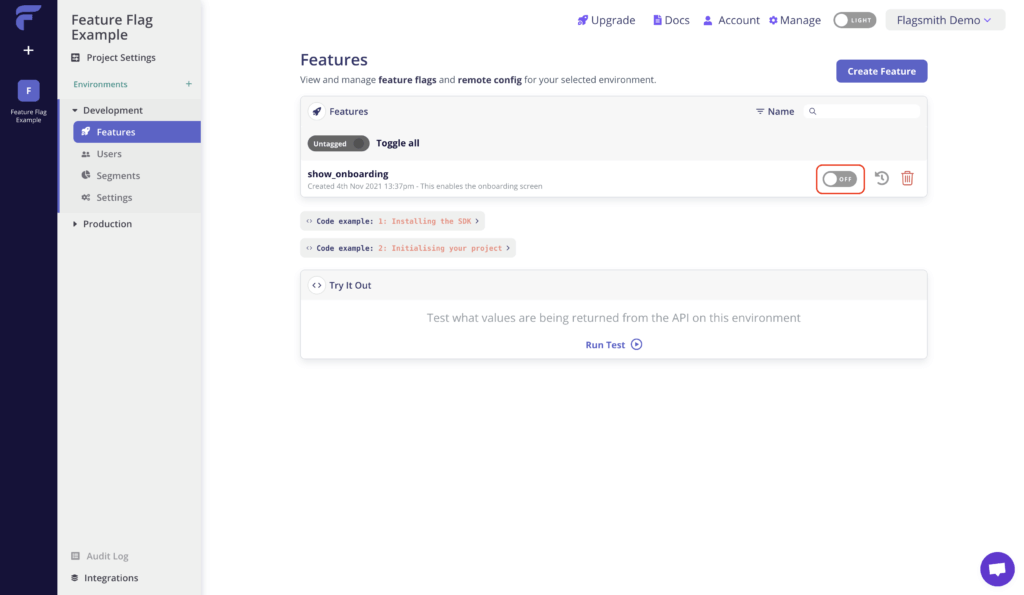This screenshot has width=1024, height=595.
Task: Open the Account page
Action: click(x=731, y=20)
